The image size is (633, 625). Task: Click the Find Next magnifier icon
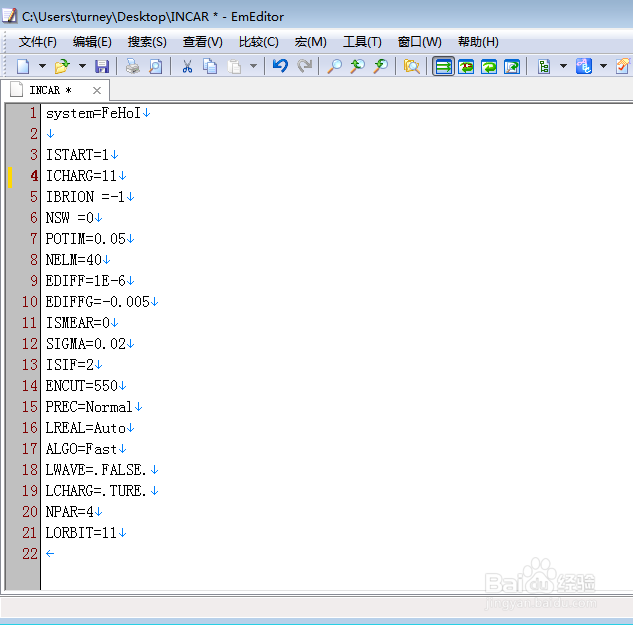pos(381,66)
